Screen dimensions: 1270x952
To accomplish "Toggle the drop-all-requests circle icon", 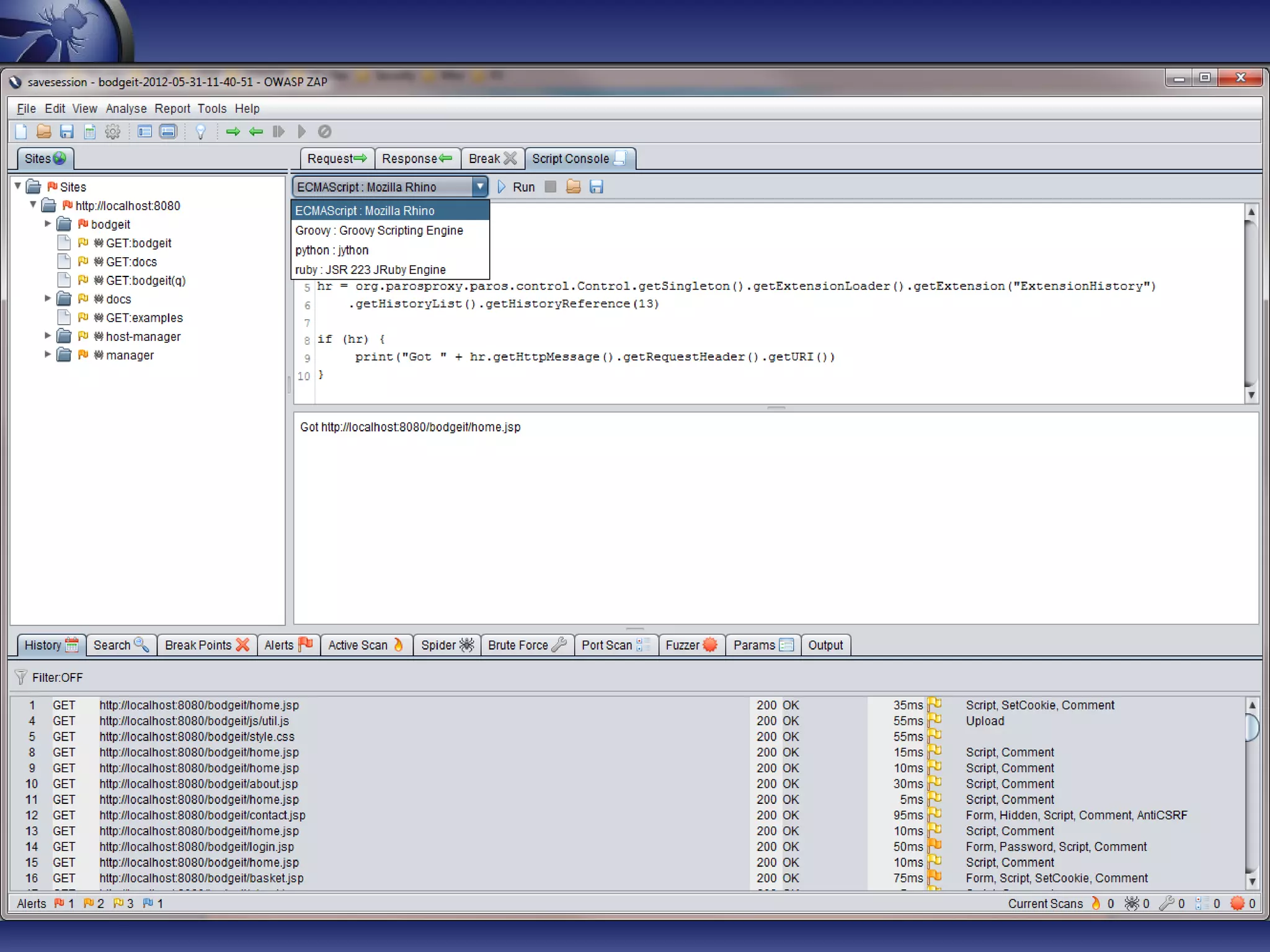I will (324, 131).
